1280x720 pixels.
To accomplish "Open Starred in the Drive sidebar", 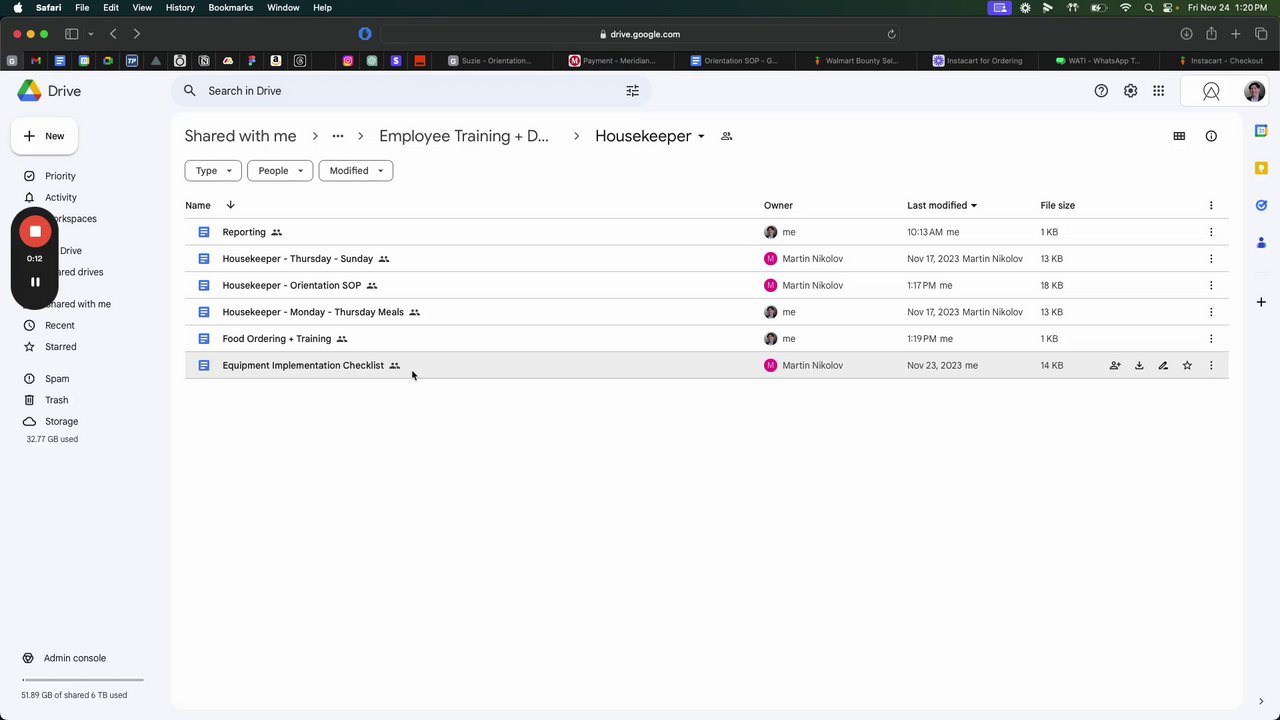I will (60, 347).
